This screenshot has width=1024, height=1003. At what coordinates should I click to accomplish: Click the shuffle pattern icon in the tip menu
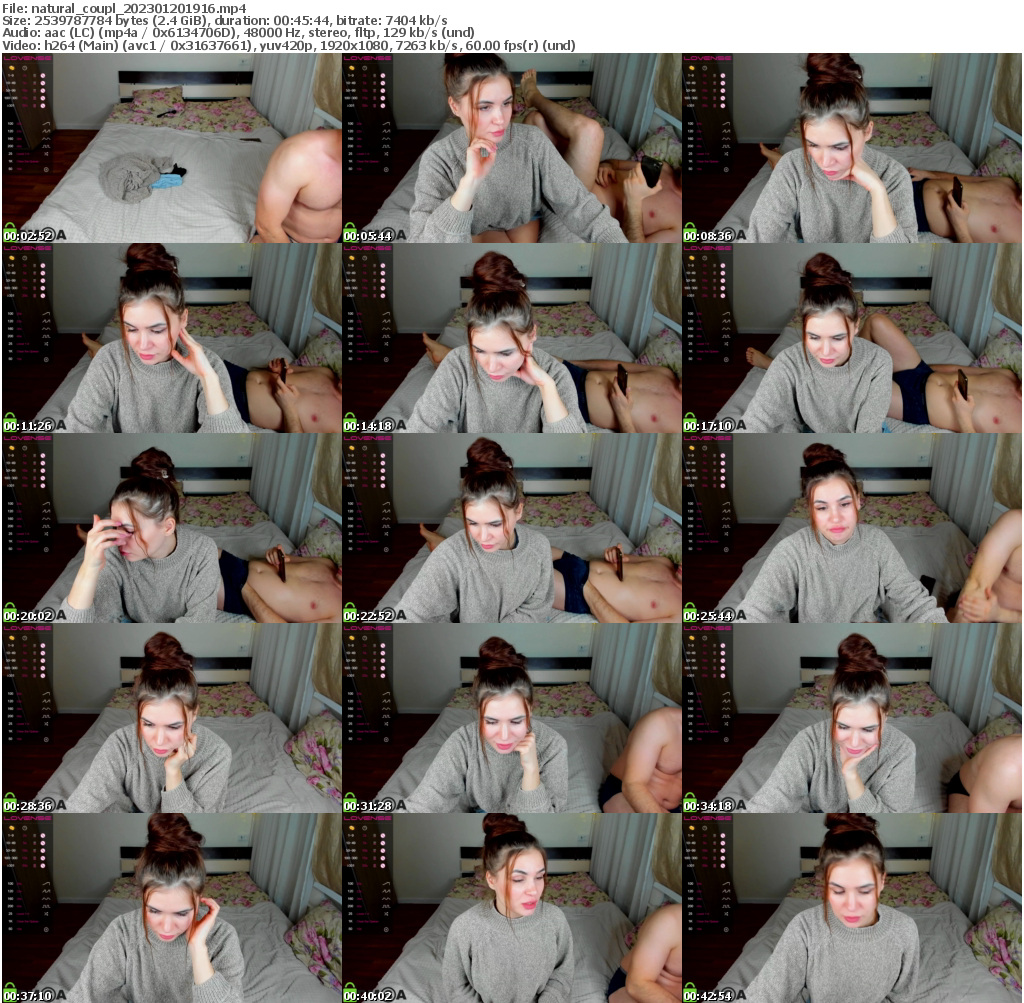coord(45,153)
